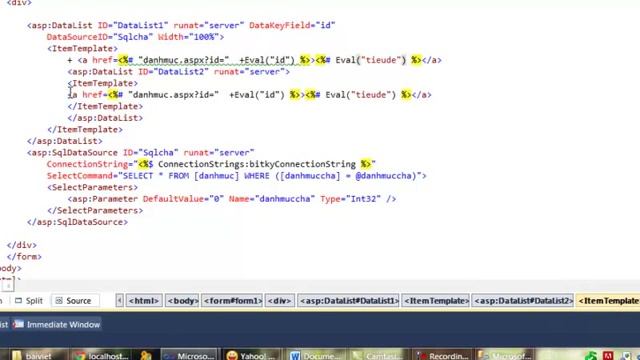Switch to the Recording taskbar item

click(442, 355)
